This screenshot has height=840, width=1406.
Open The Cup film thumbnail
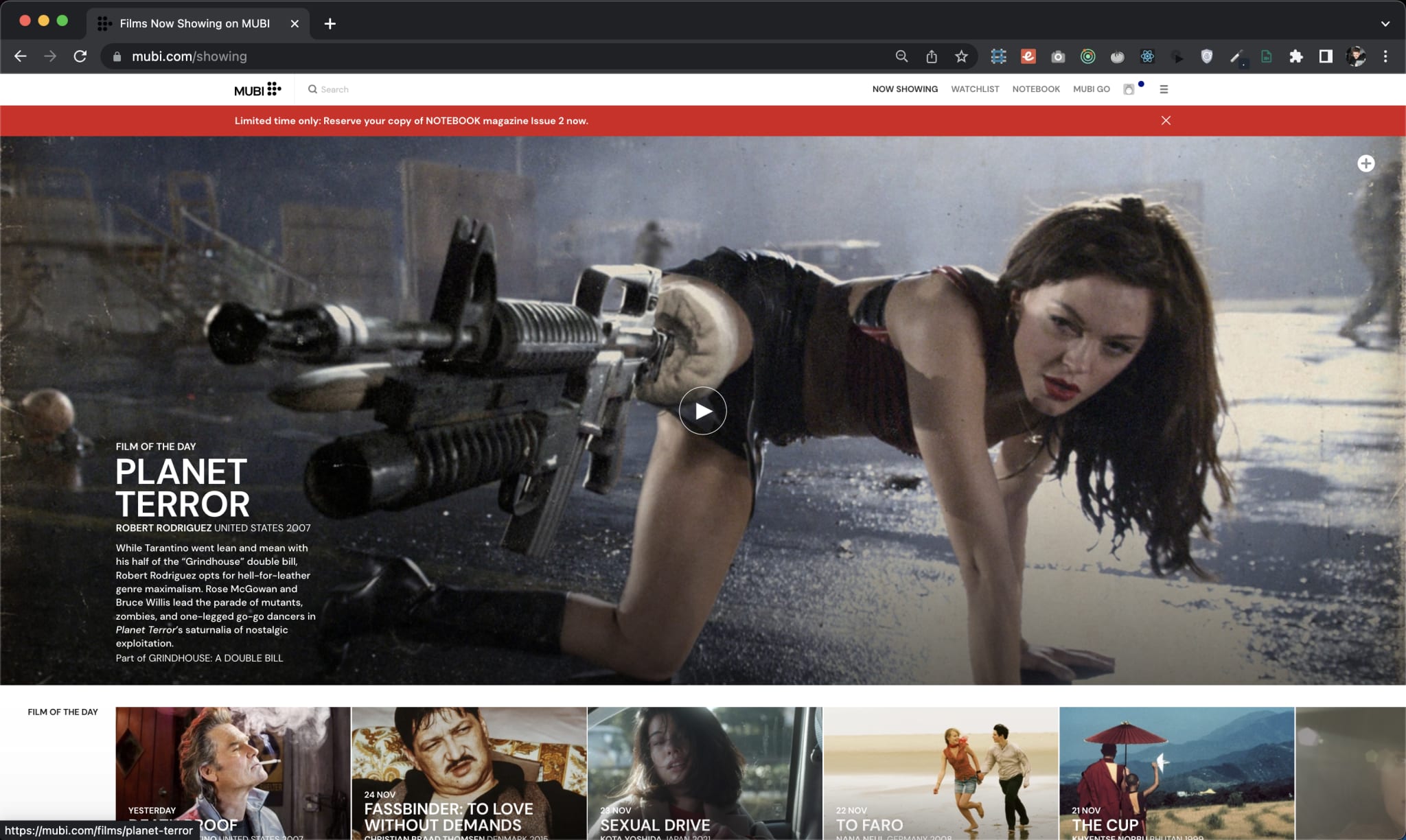[x=1177, y=773]
